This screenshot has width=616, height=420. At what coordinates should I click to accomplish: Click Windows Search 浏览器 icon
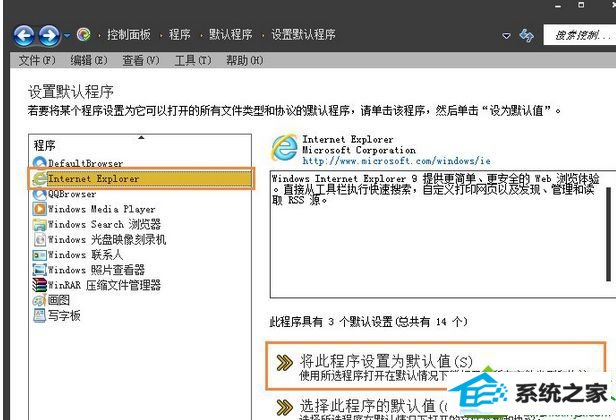coord(39,224)
